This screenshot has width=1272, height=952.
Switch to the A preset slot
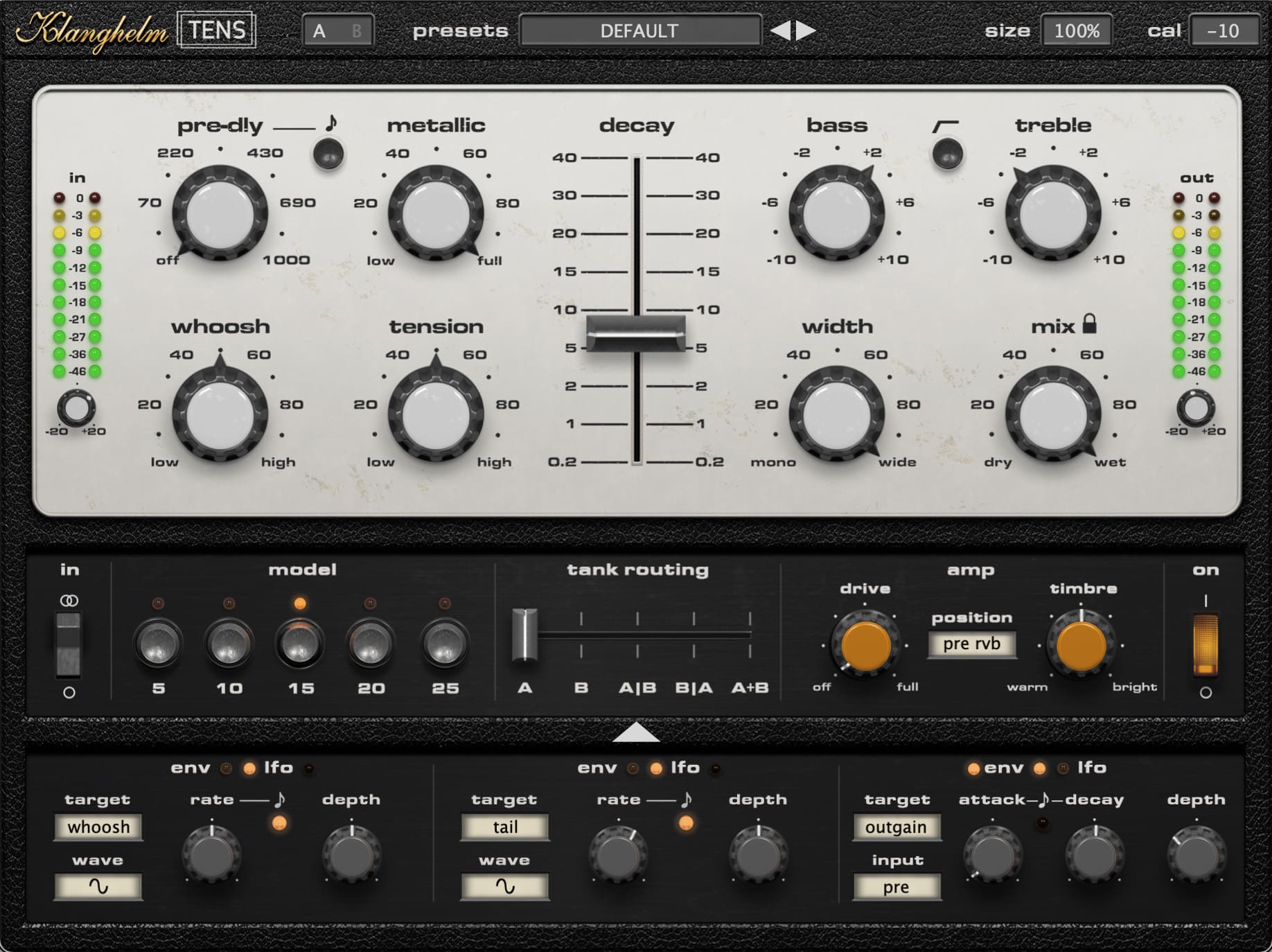coord(319,31)
